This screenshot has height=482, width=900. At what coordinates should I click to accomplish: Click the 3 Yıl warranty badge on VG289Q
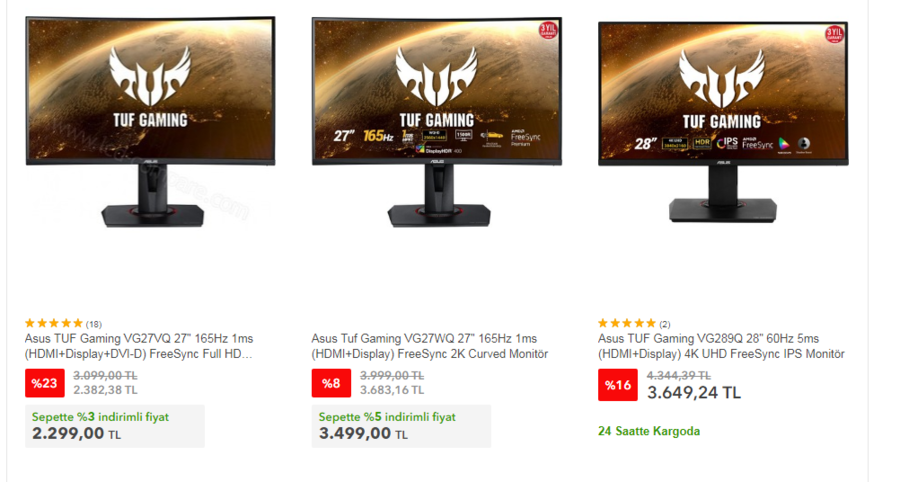[x=834, y=34]
